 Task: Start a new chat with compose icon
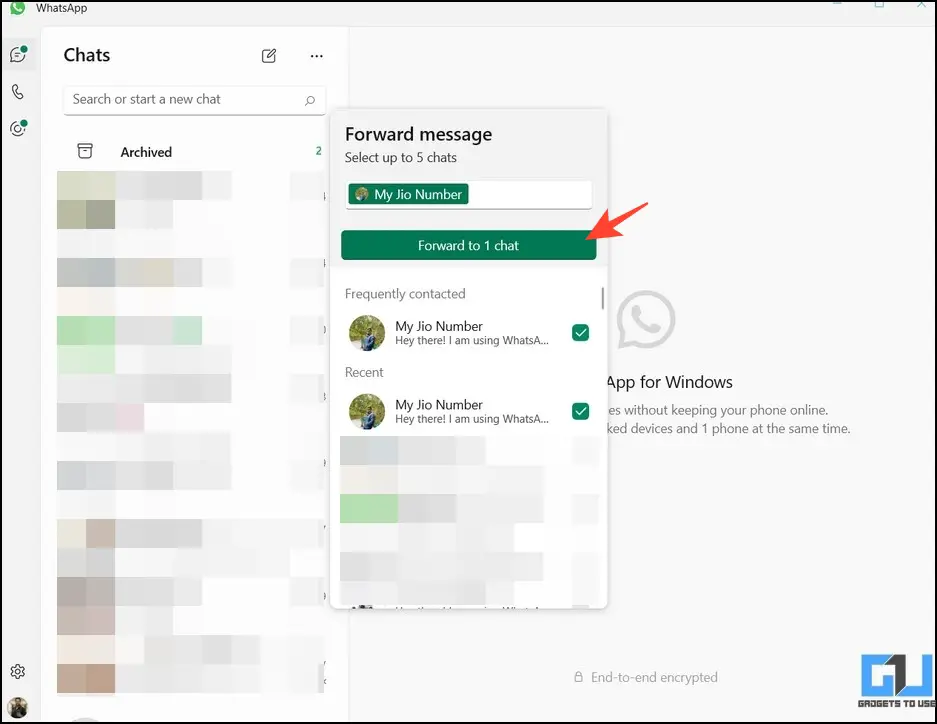point(269,56)
